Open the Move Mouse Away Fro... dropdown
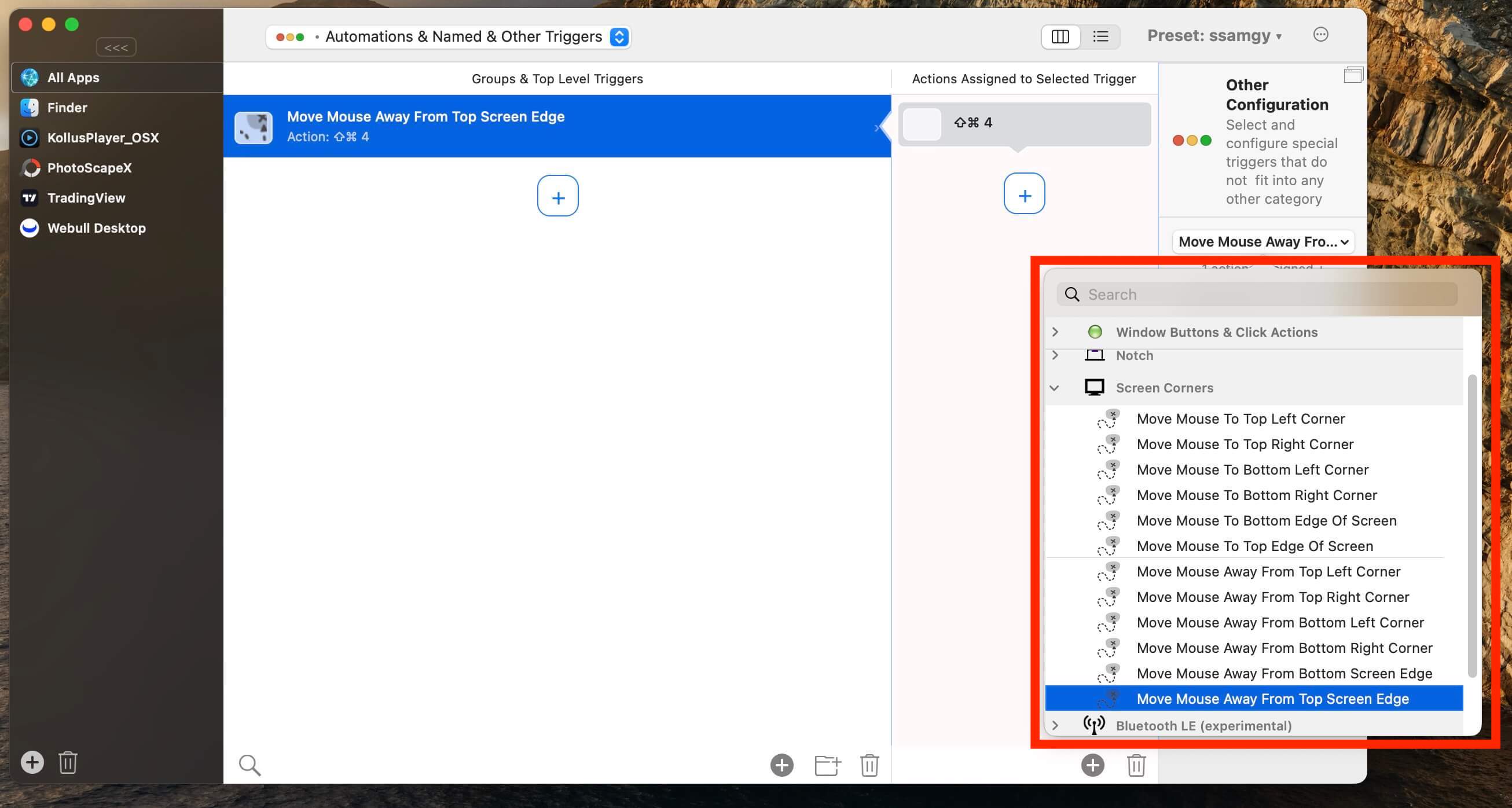This screenshot has width=1512, height=808. 1263,242
